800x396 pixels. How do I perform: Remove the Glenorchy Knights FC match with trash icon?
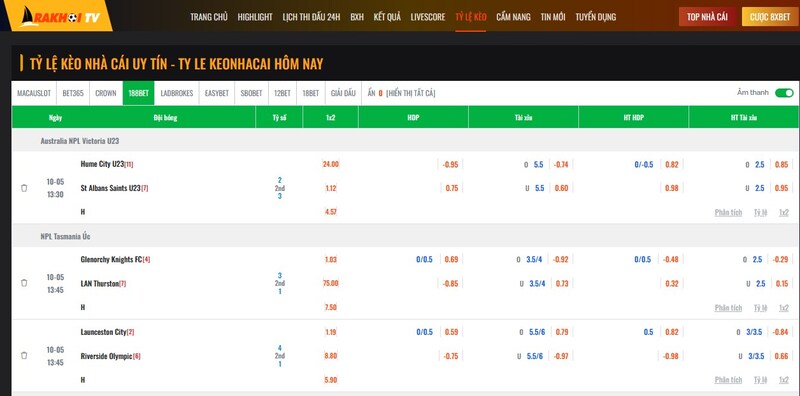tap(24, 283)
